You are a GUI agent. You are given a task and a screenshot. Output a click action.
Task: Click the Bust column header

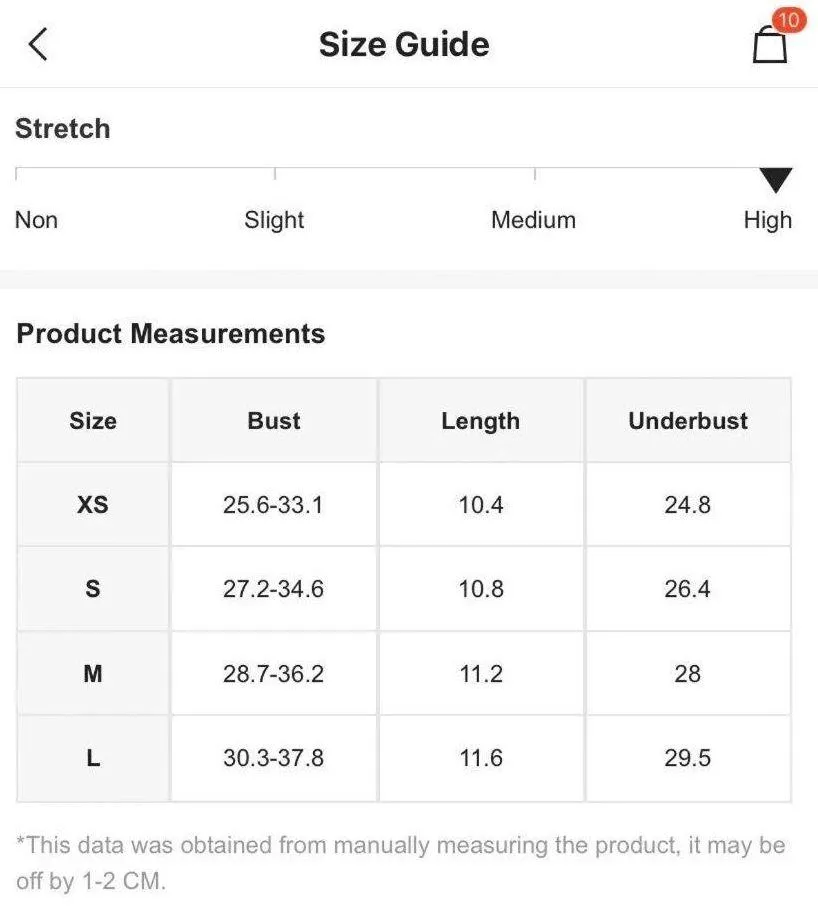274,421
